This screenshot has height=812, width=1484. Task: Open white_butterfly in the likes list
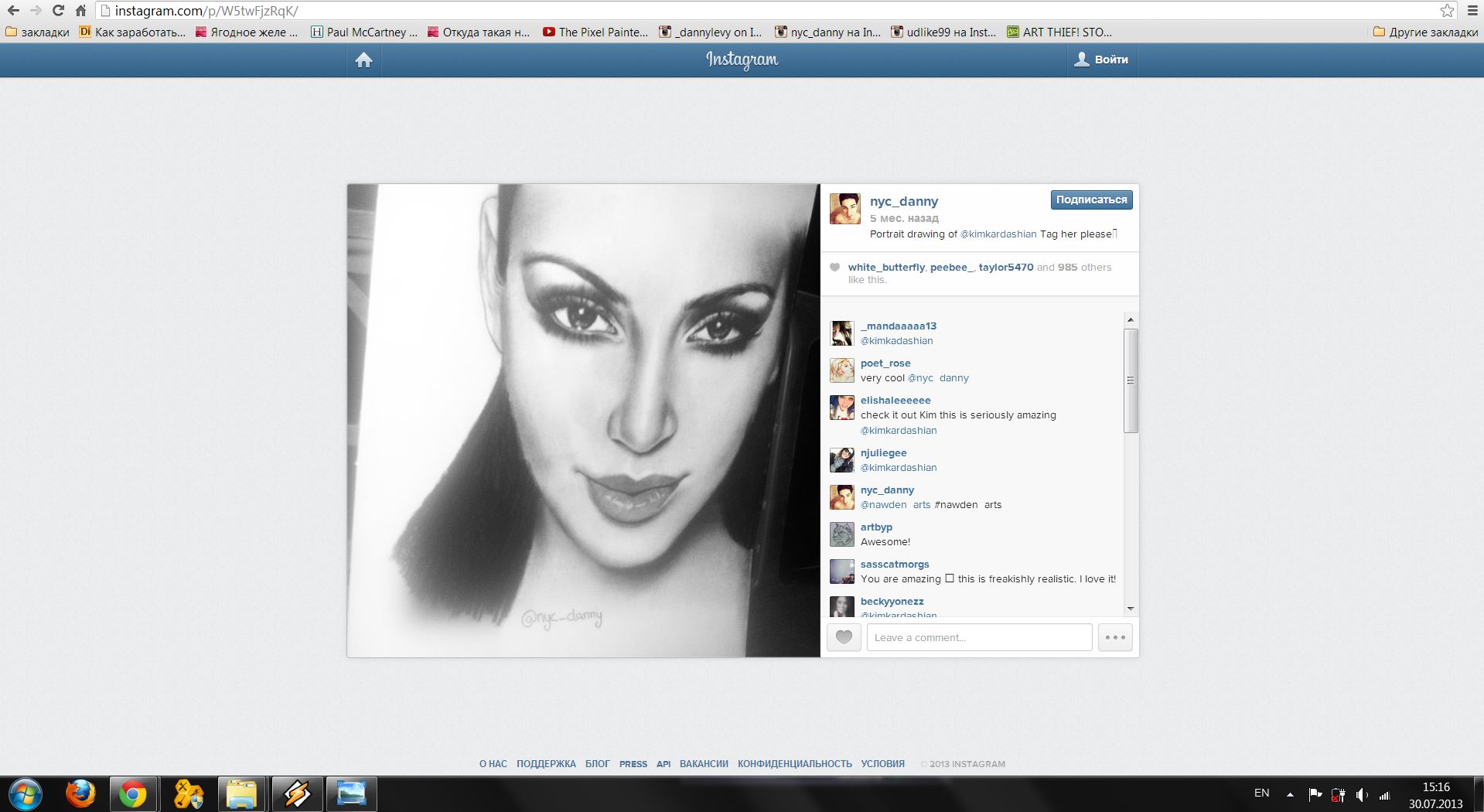(886, 268)
